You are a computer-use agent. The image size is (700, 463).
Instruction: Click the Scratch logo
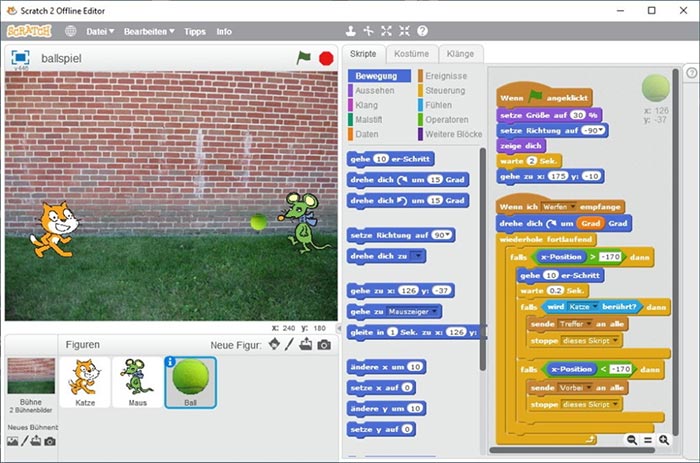tap(29, 31)
